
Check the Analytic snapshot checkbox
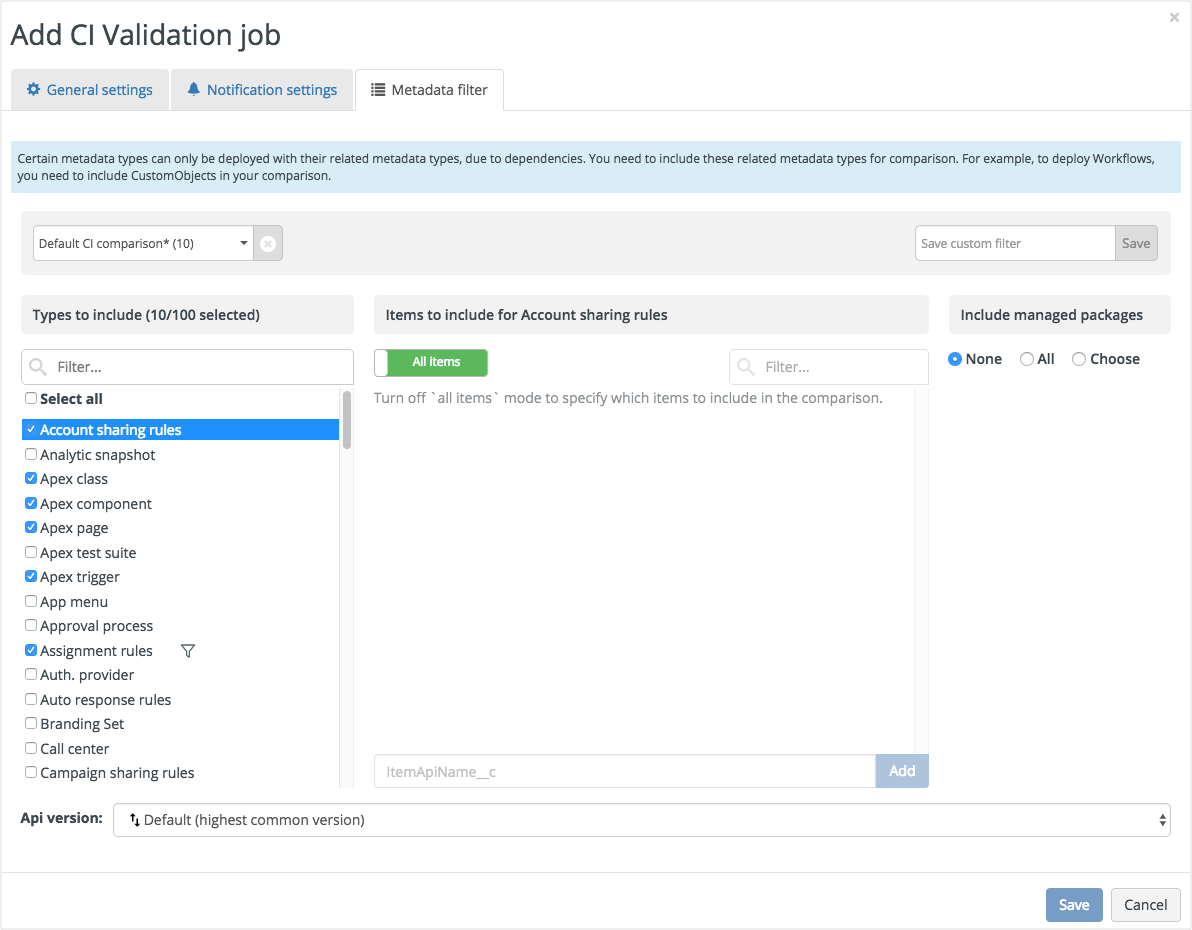(31, 454)
